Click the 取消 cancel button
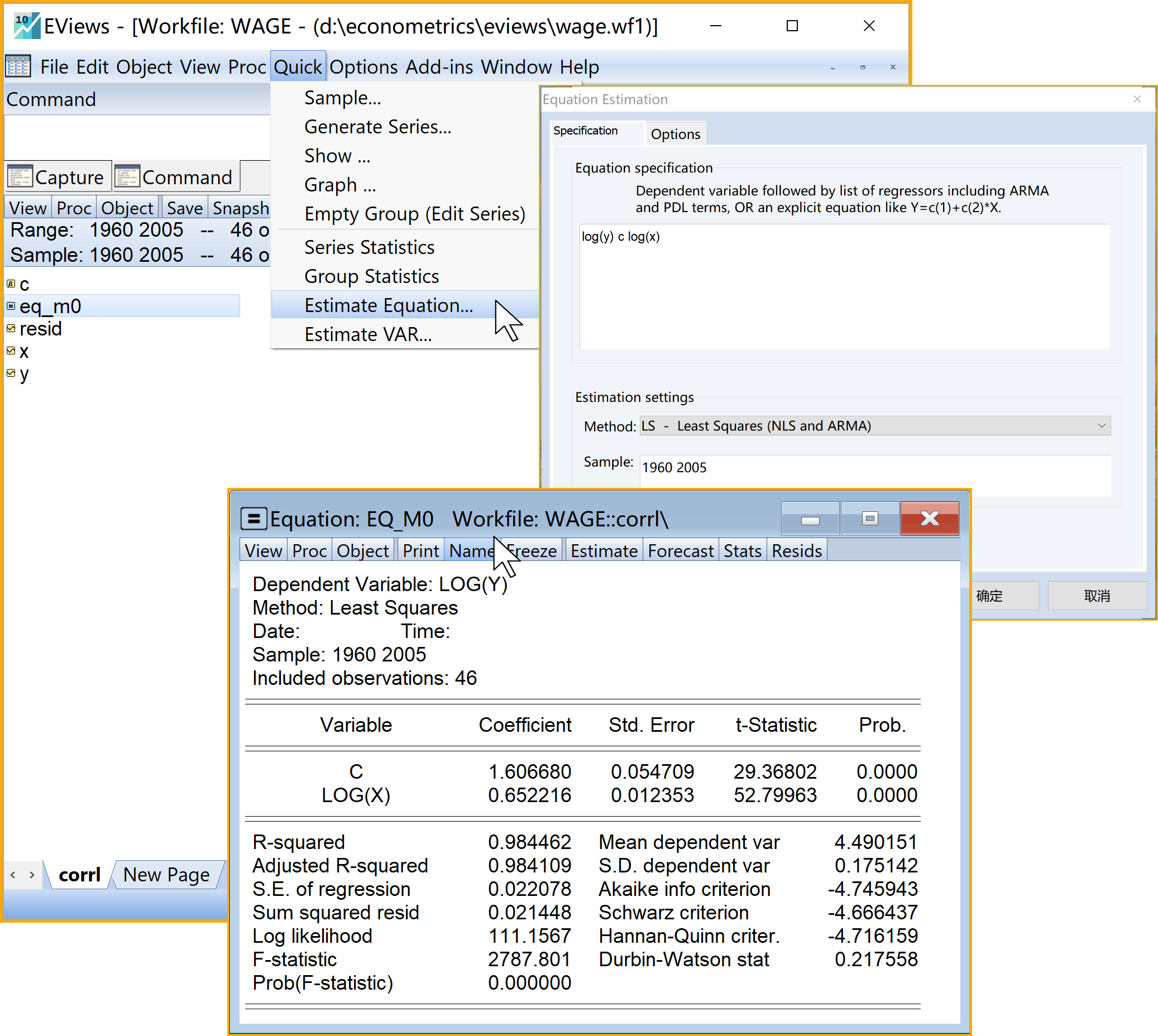1158x1036 pixels. point(1097,596)
